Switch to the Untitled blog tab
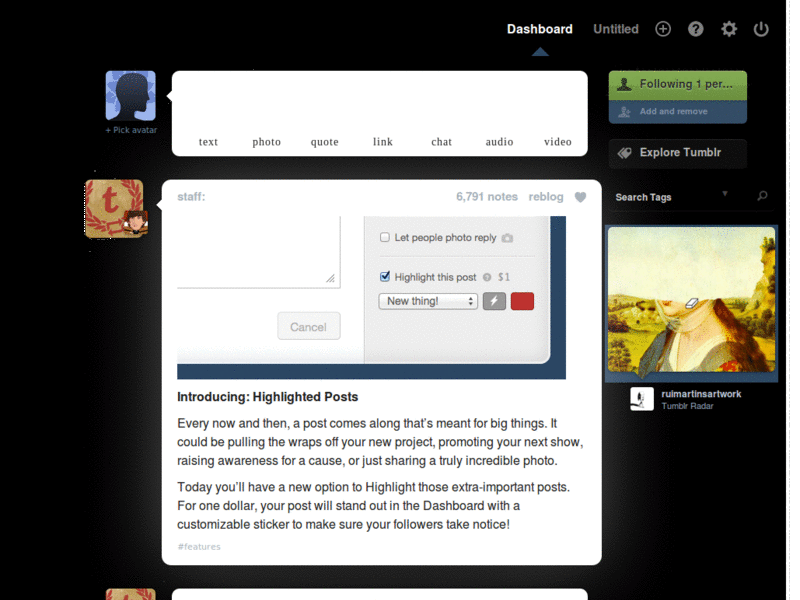This screenshot has height=600, width=800. (616, 29)
